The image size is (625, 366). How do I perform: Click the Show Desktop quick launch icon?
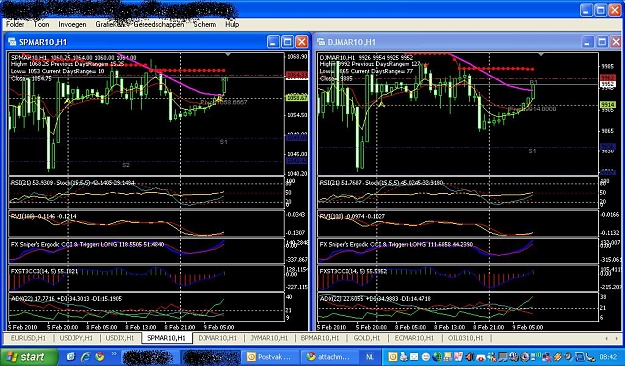[71, 356]
